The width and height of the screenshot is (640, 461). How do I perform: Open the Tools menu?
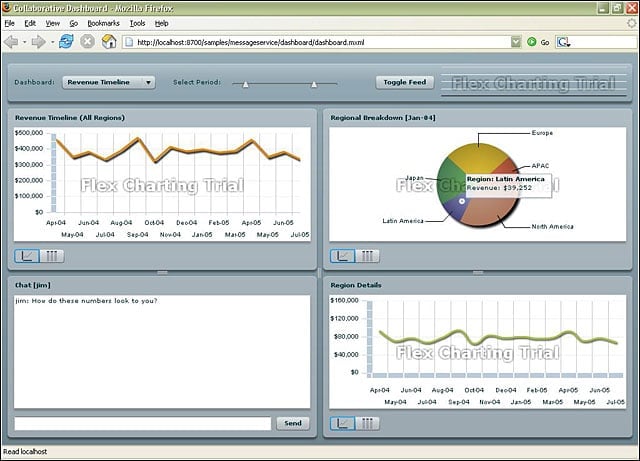138,23
